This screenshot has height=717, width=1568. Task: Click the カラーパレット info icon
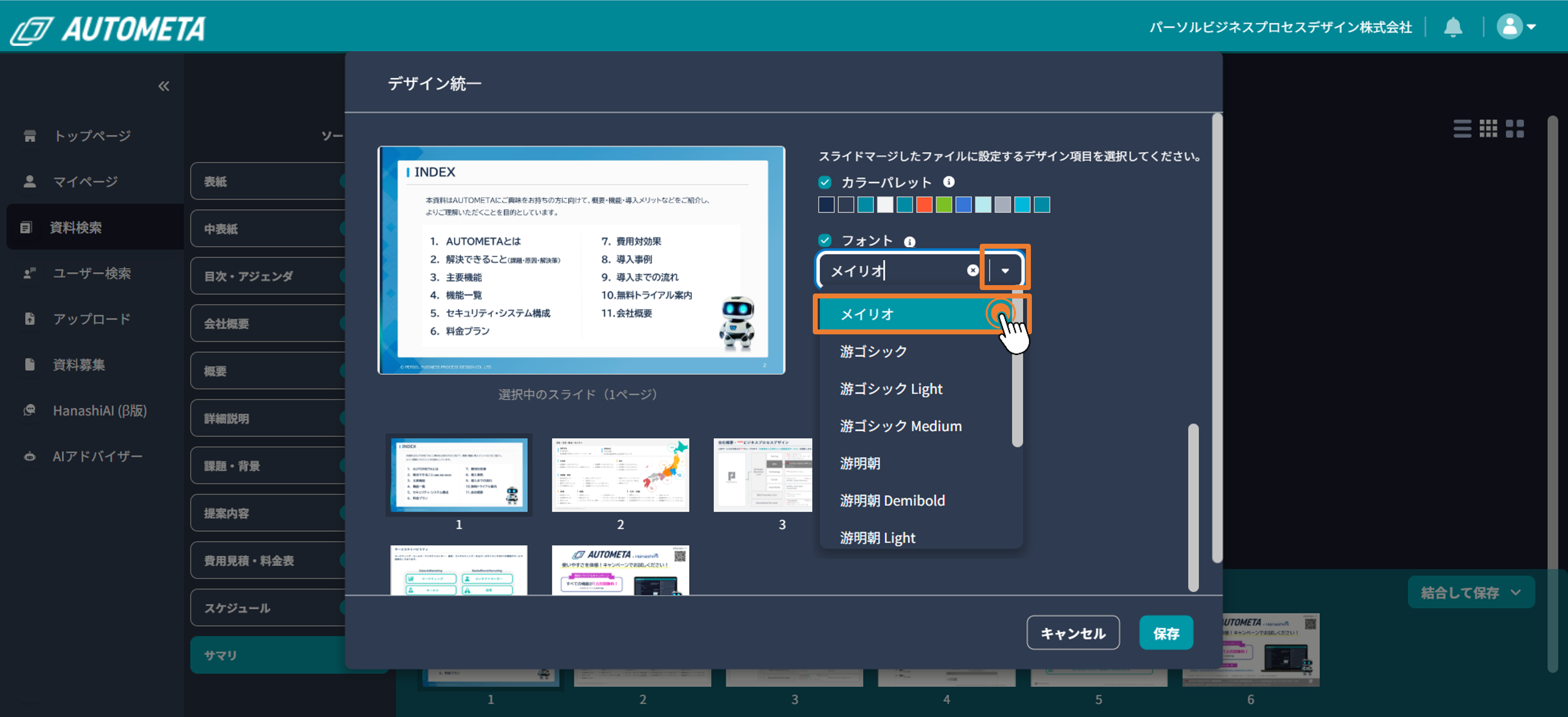point(948,181)
